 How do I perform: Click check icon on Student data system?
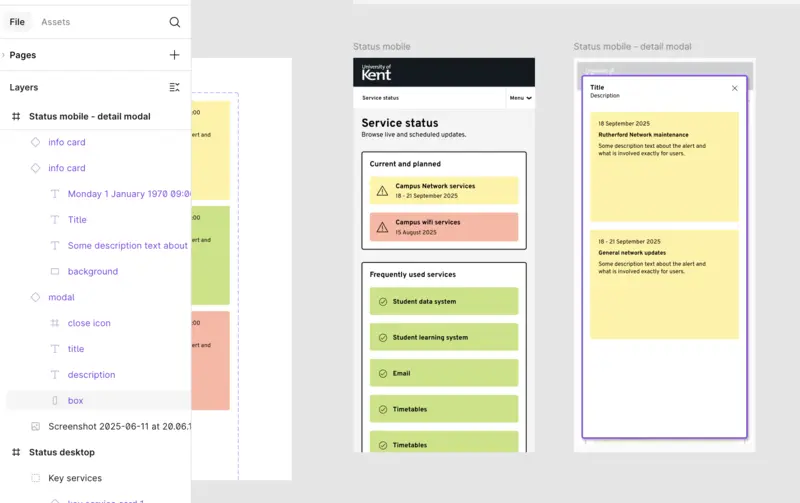pos(382,302)
